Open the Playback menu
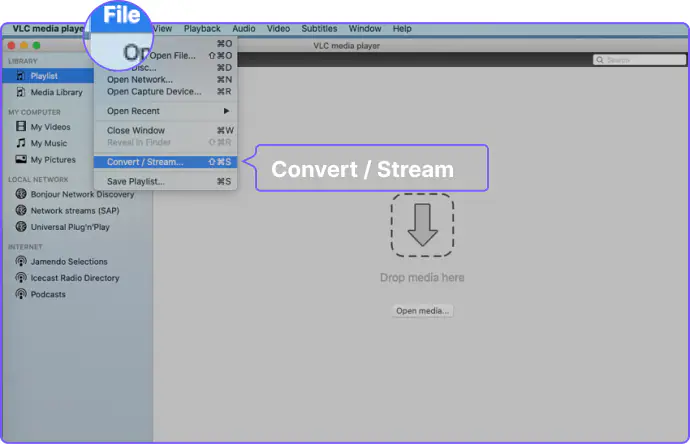 [202, 29]
